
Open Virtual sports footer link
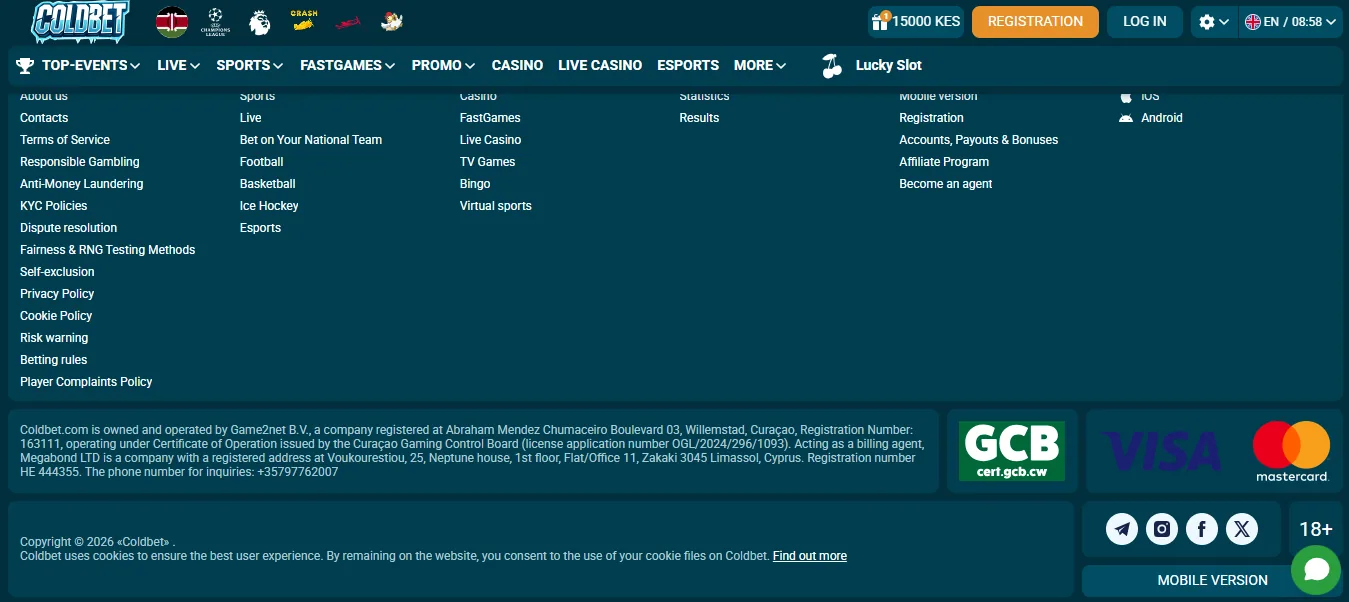click(496, 206)
